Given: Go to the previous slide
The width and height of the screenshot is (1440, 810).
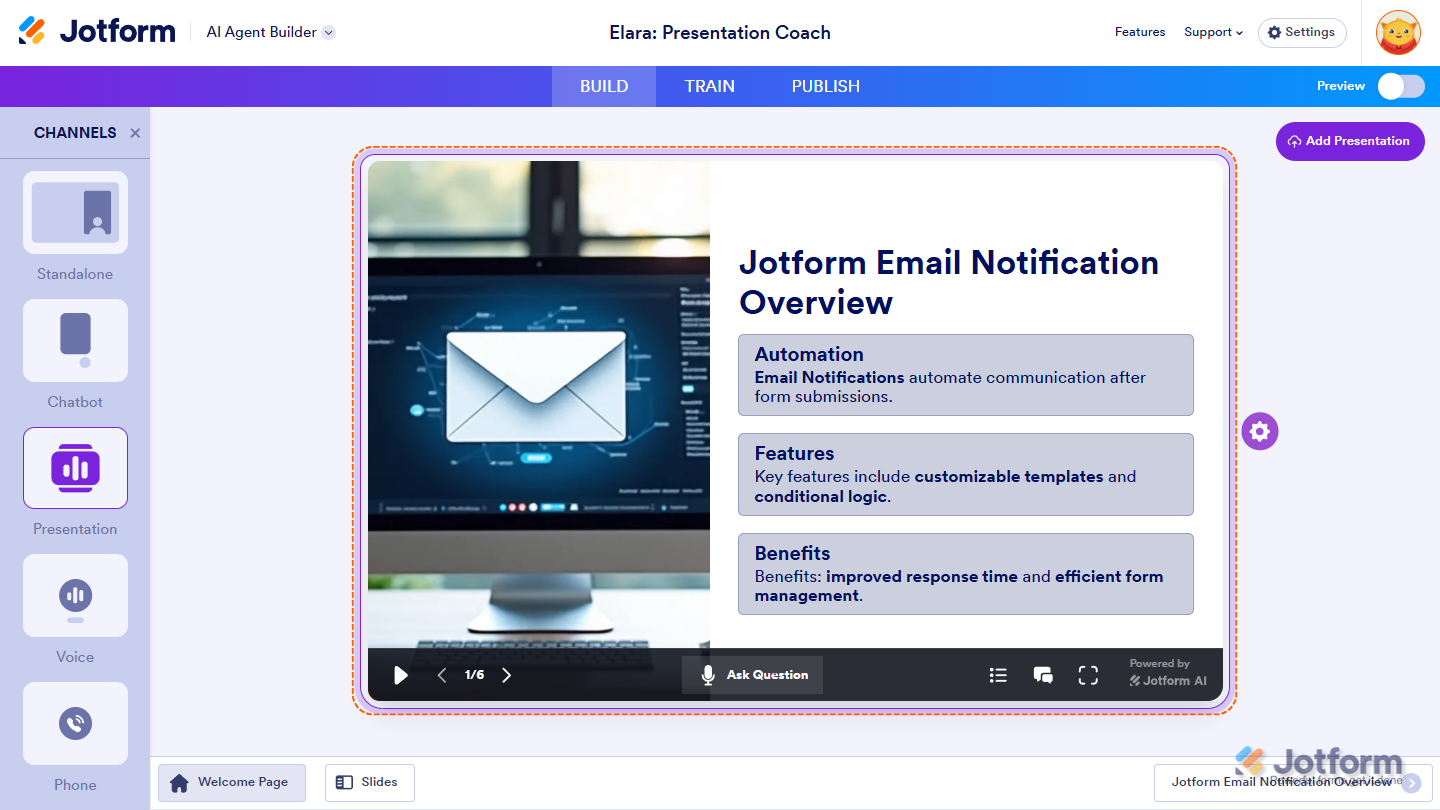Looking at the screenshot, I should tap(442, 675).
